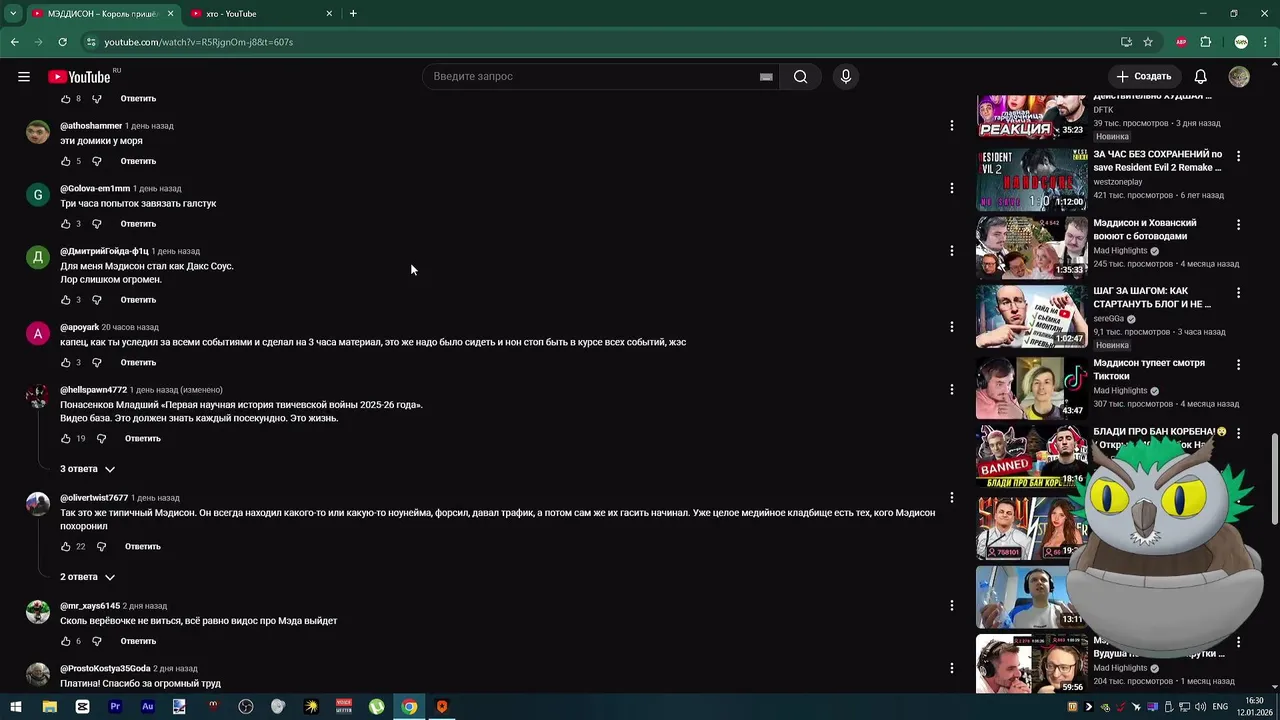Image resolution: width=1280 pixels, height=720 pixels.
Task: Open Chrome profile avatar
Action: (1241, 42)
